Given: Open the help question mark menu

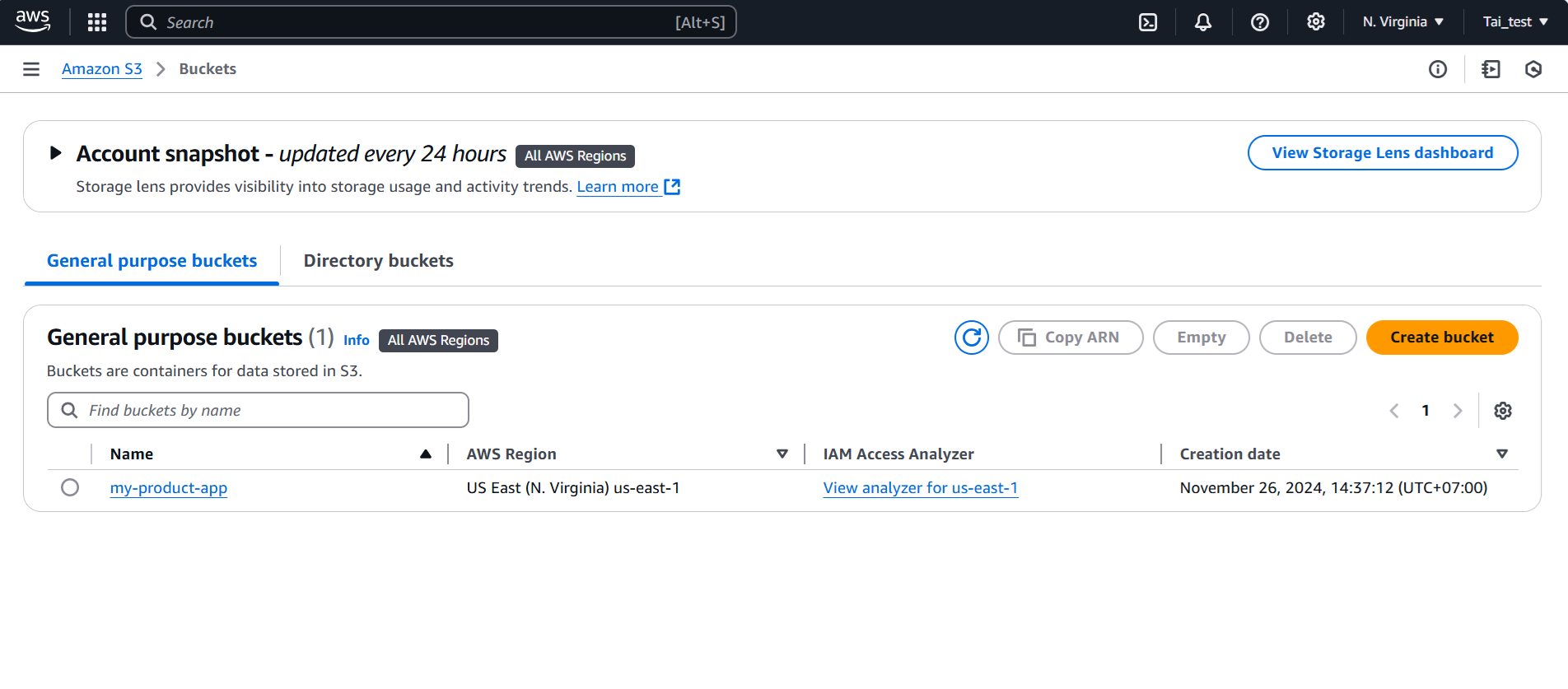Looking at the screenshot, I should pyautogui.click(x=1260, y=22).
